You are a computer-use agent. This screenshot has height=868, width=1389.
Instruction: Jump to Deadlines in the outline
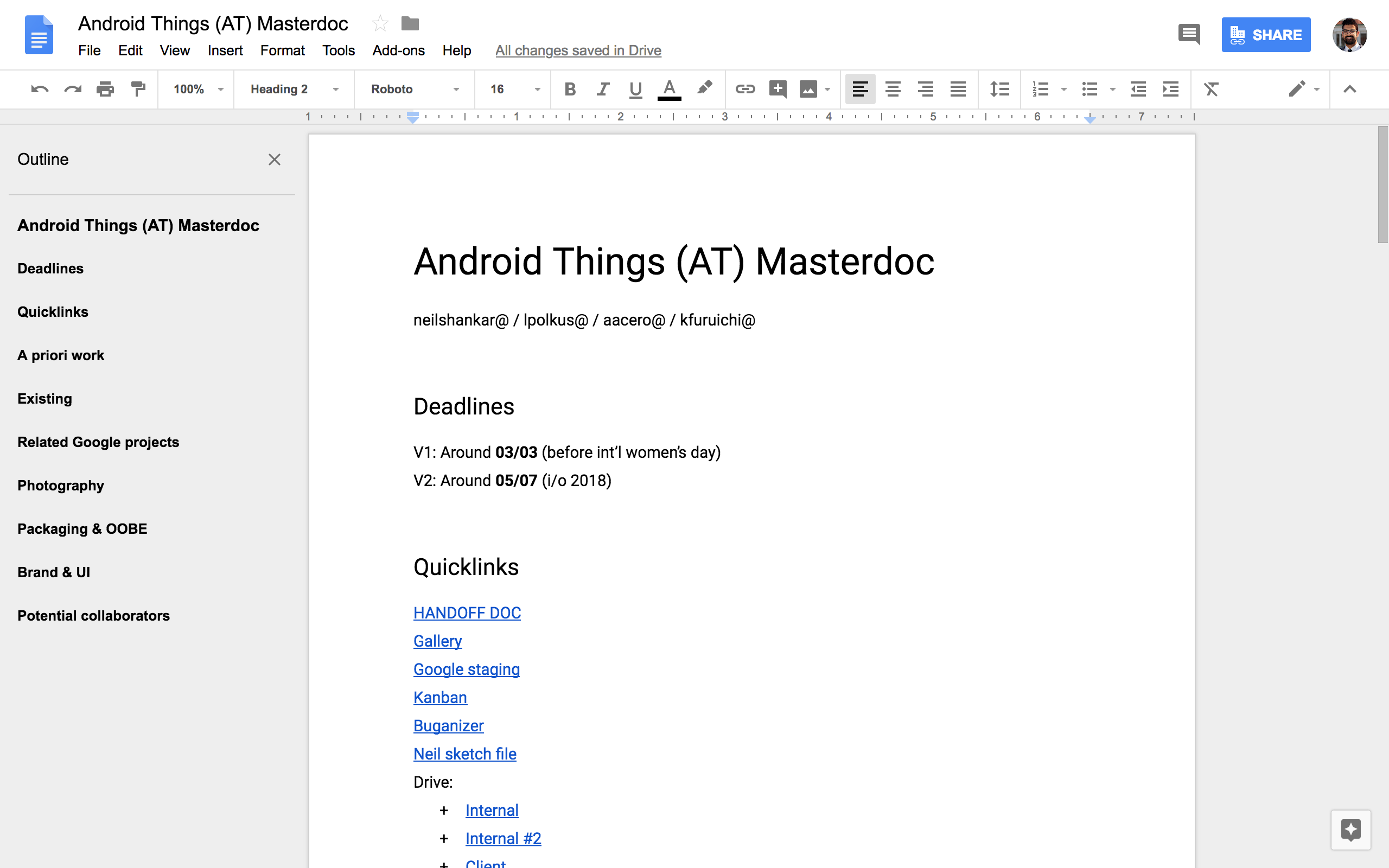point(50,269)
